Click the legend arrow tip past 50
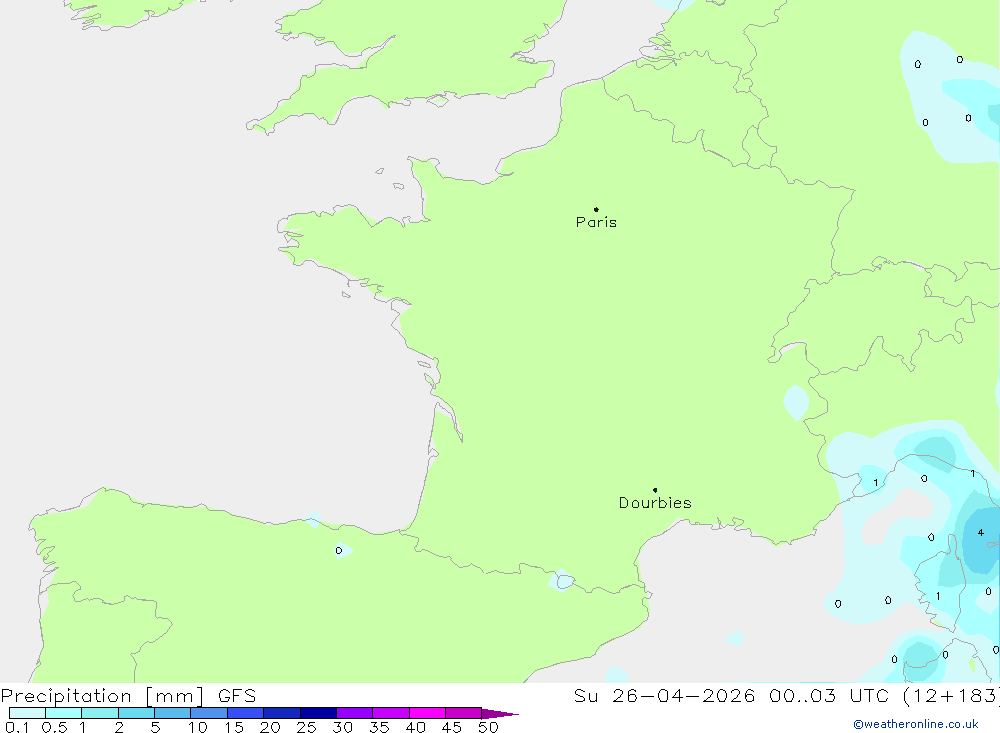 [501, 713]
